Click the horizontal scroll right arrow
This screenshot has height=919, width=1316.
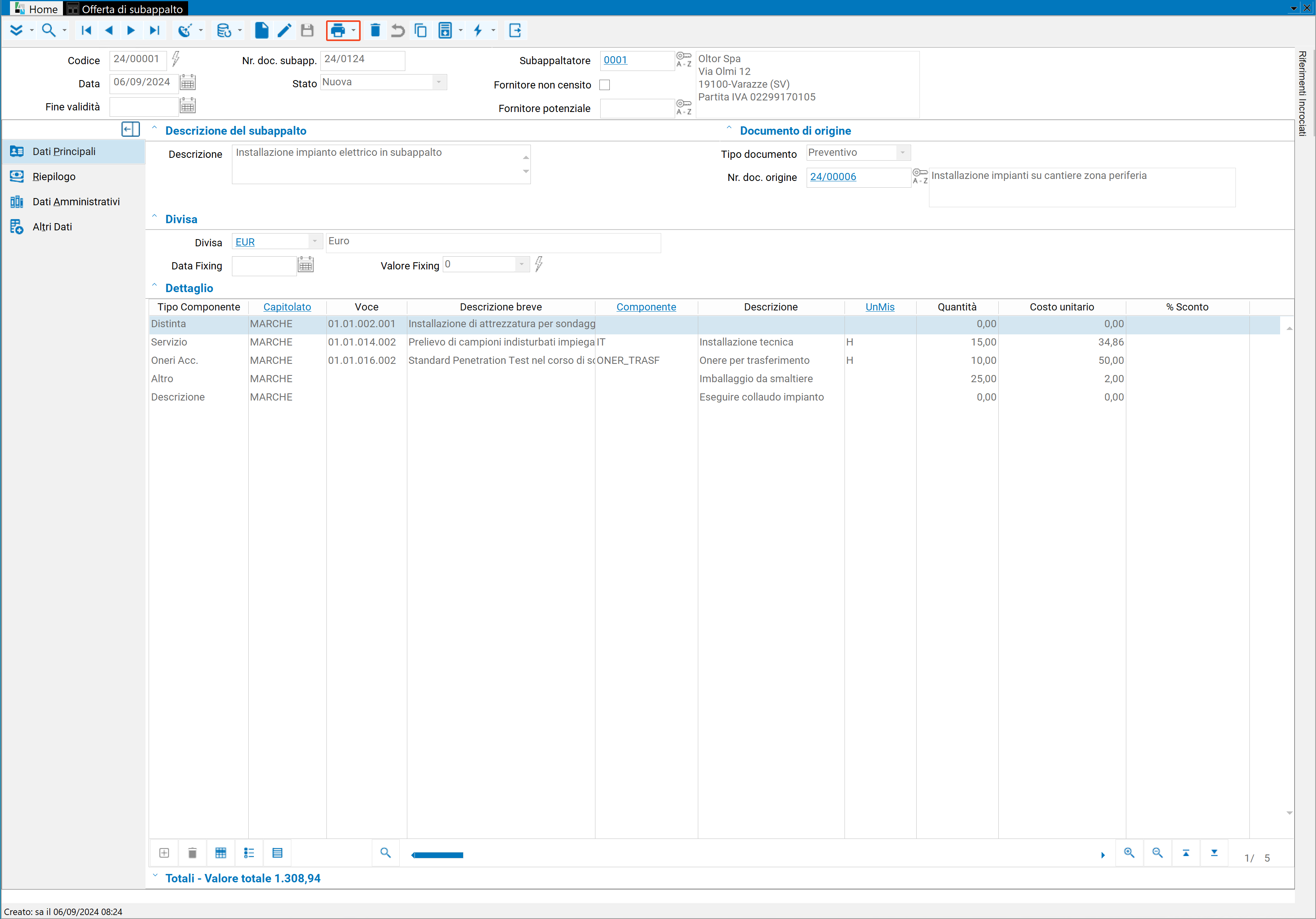tap(1103, 855)
